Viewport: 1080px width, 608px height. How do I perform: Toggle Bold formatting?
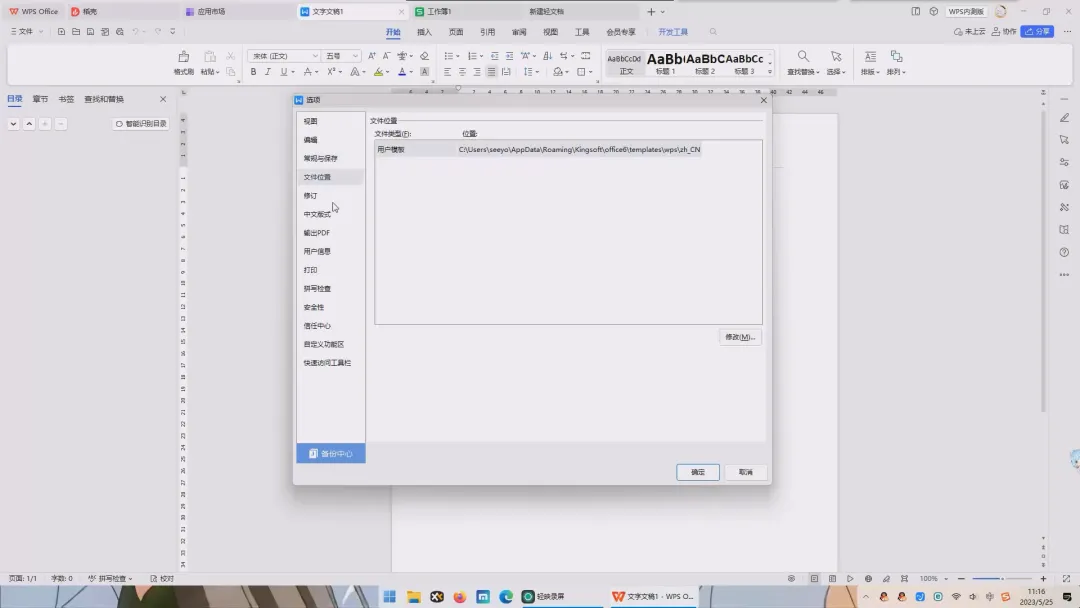(253, 72)
